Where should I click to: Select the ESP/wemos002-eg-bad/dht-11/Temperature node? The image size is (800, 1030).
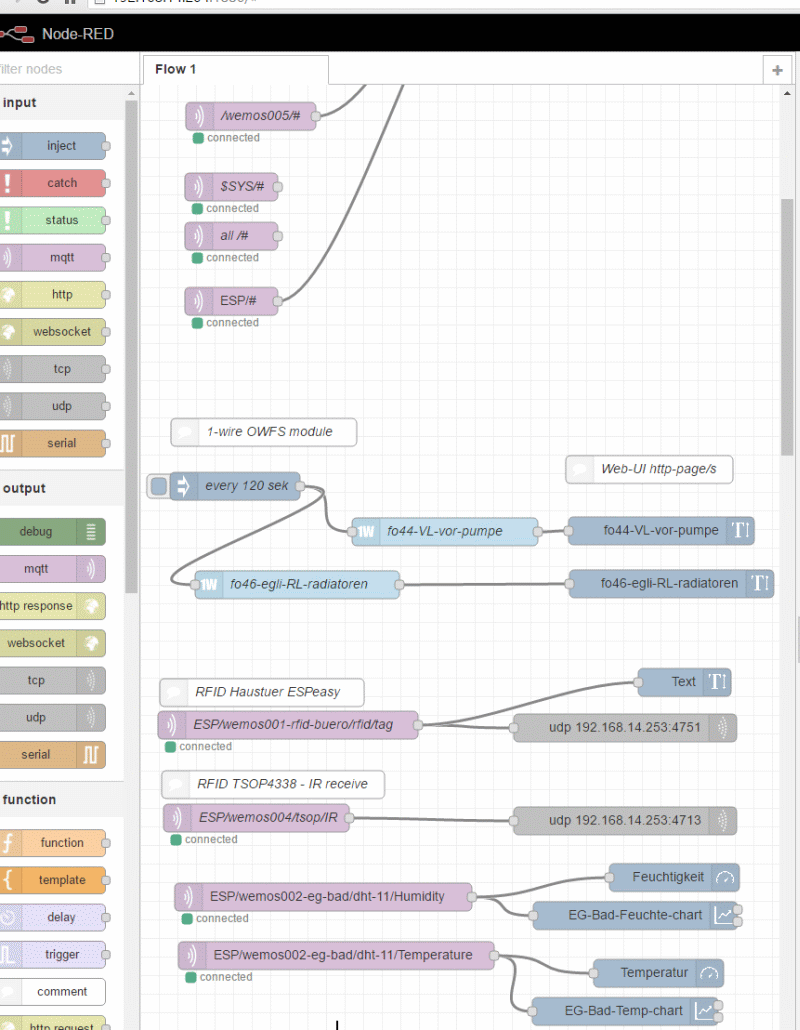336,956
